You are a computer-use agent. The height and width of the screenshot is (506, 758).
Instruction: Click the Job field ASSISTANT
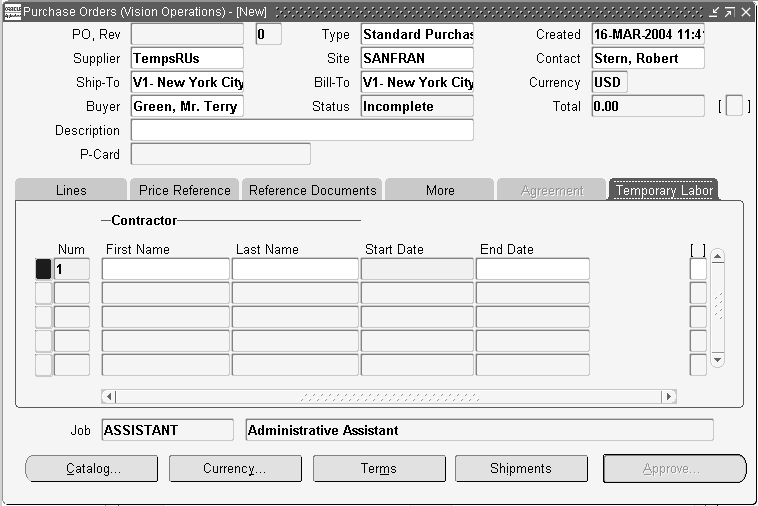167,430
